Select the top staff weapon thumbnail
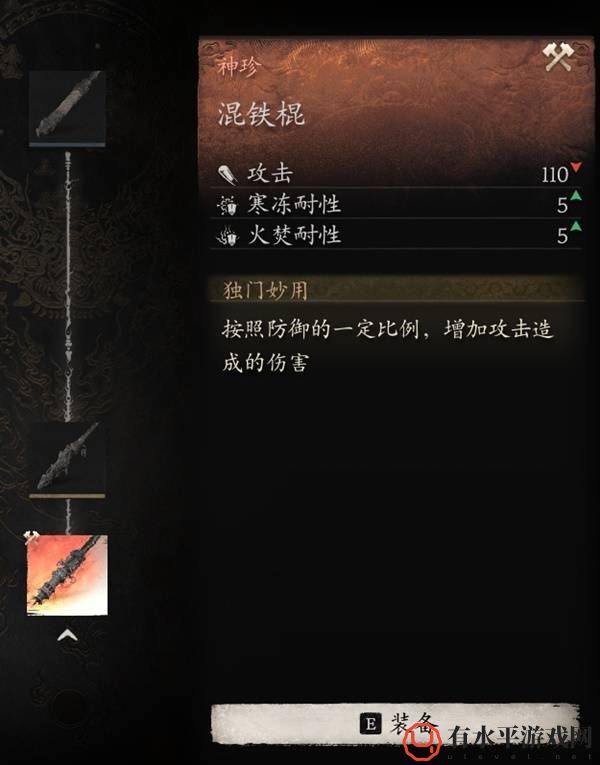The image size is (600, 765). click(67, 107)
